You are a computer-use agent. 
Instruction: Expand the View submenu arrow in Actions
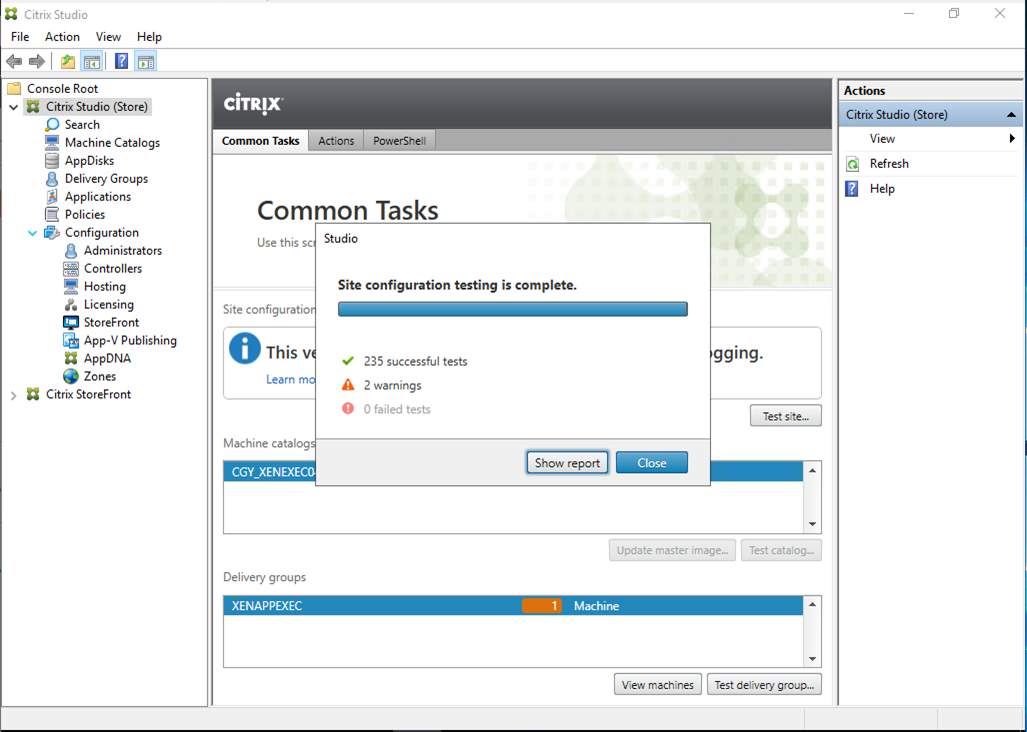click(x=1012, y=138)
